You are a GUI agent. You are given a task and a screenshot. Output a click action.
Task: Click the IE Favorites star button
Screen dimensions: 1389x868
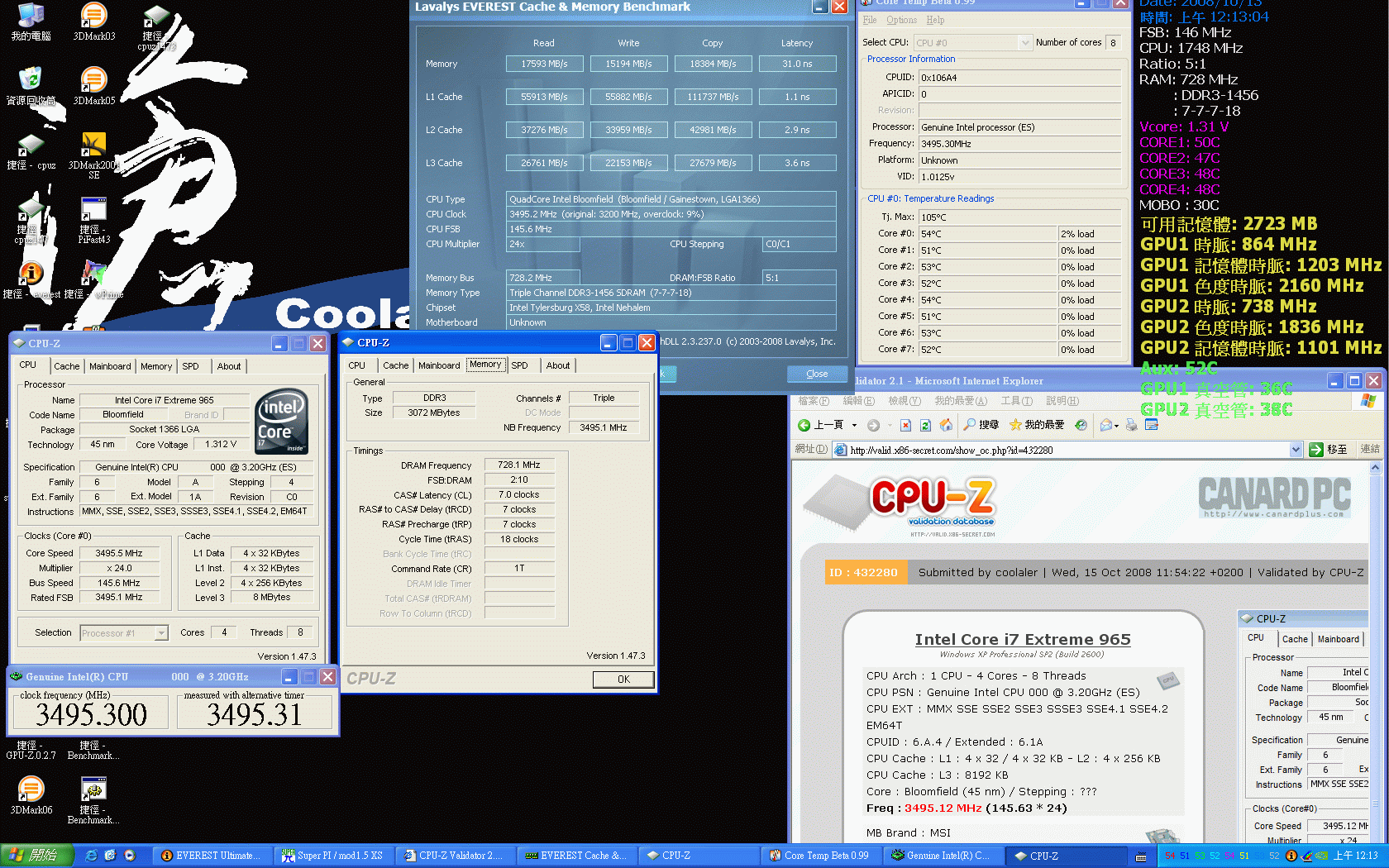(1037, 425)
